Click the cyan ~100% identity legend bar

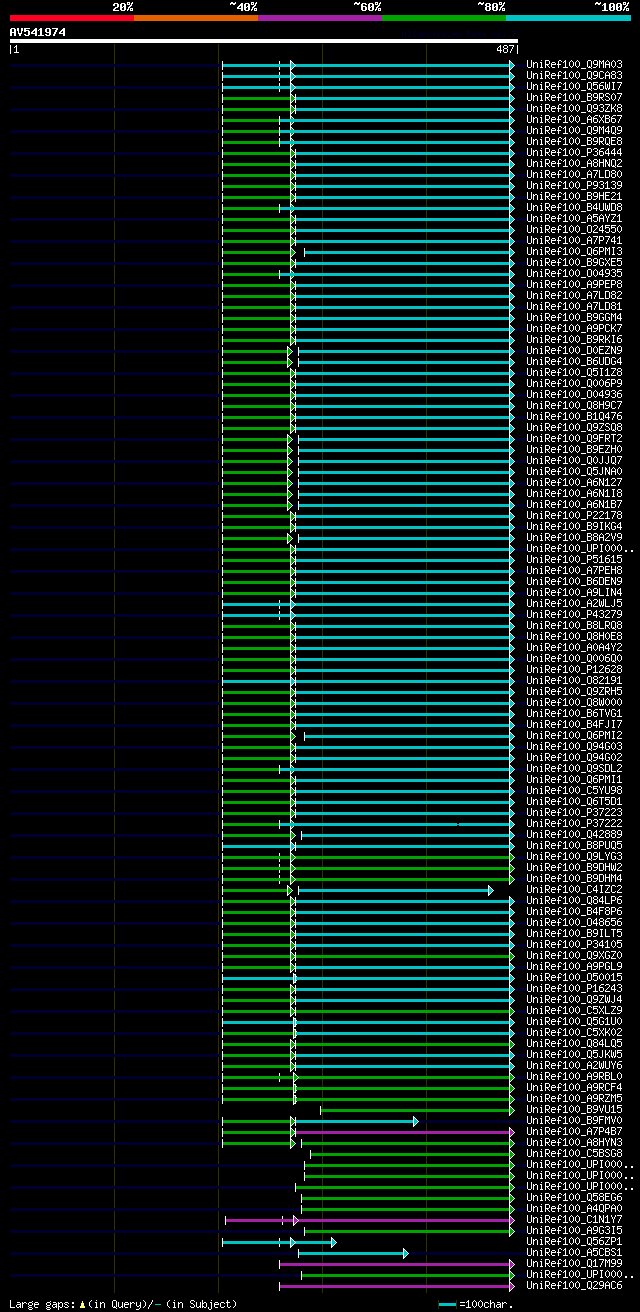(x=568, y=18)
